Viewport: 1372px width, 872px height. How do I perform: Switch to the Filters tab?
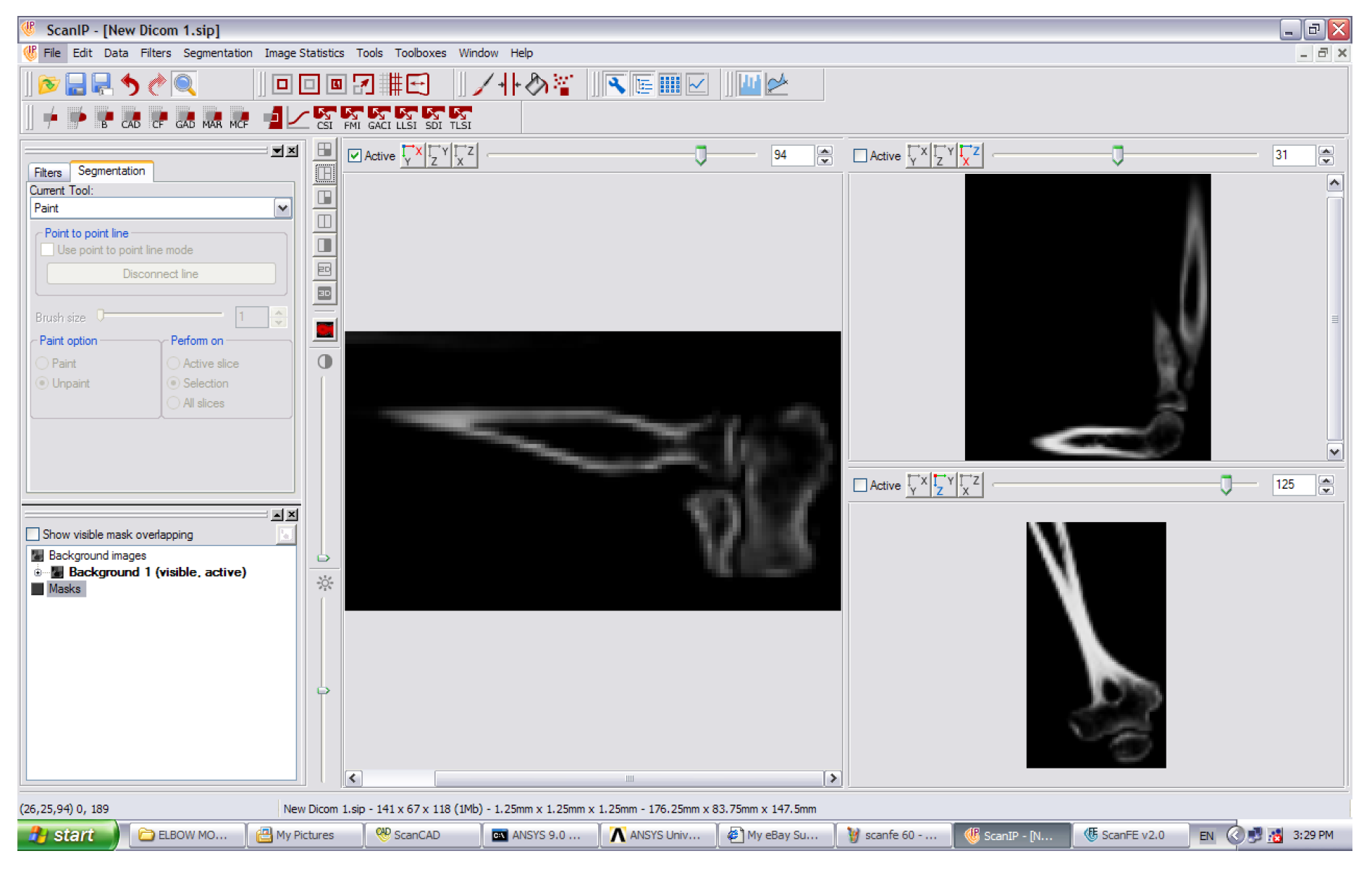click(48, 172)
